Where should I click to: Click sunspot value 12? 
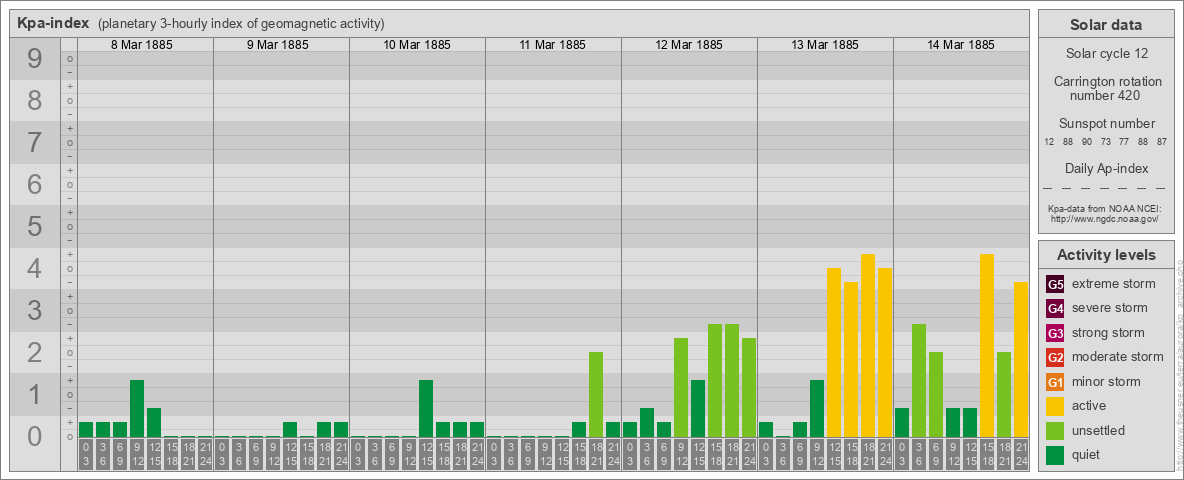[1049, 142]
